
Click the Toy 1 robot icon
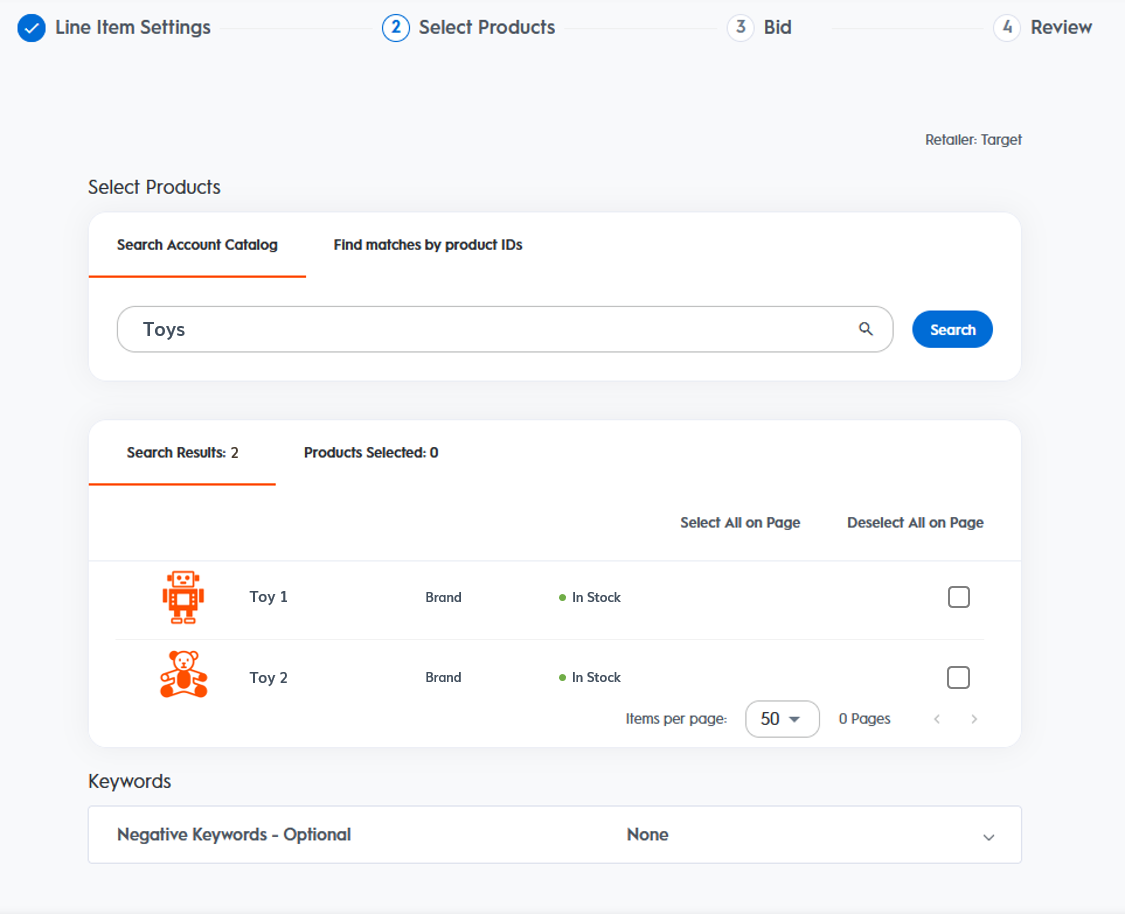(183, 597)
